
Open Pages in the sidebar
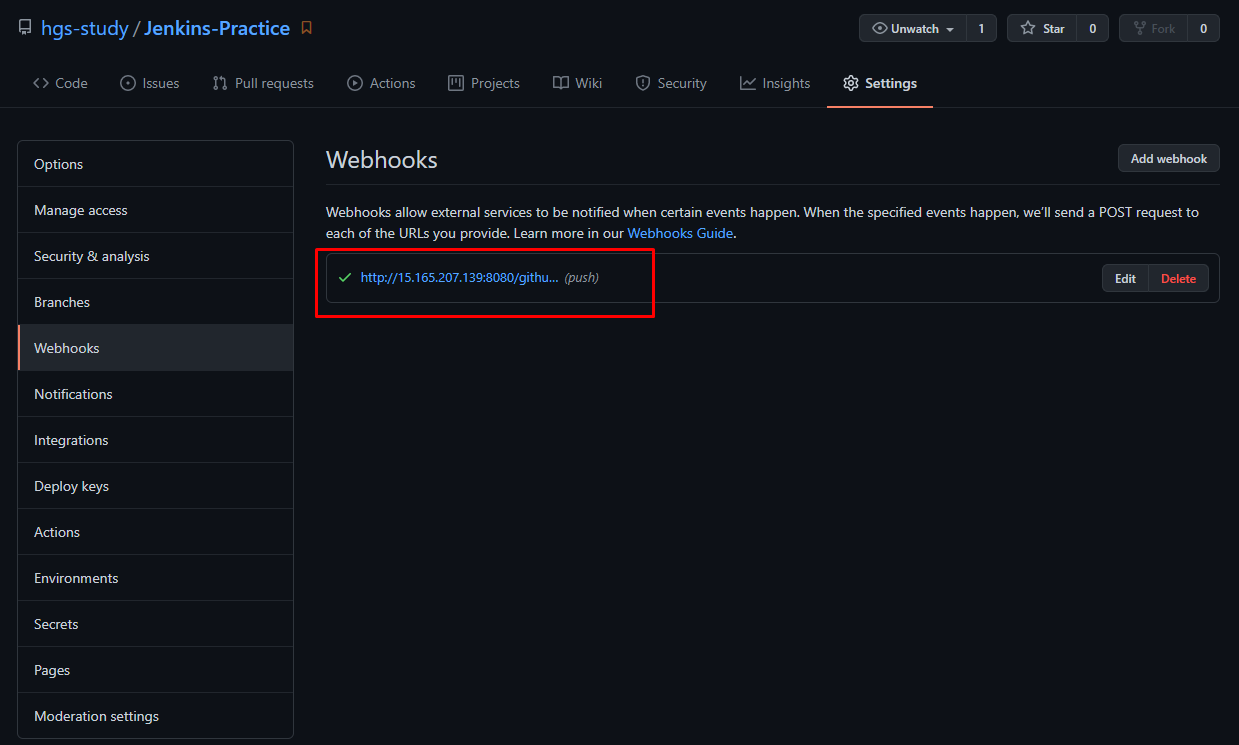pos(156,670)
